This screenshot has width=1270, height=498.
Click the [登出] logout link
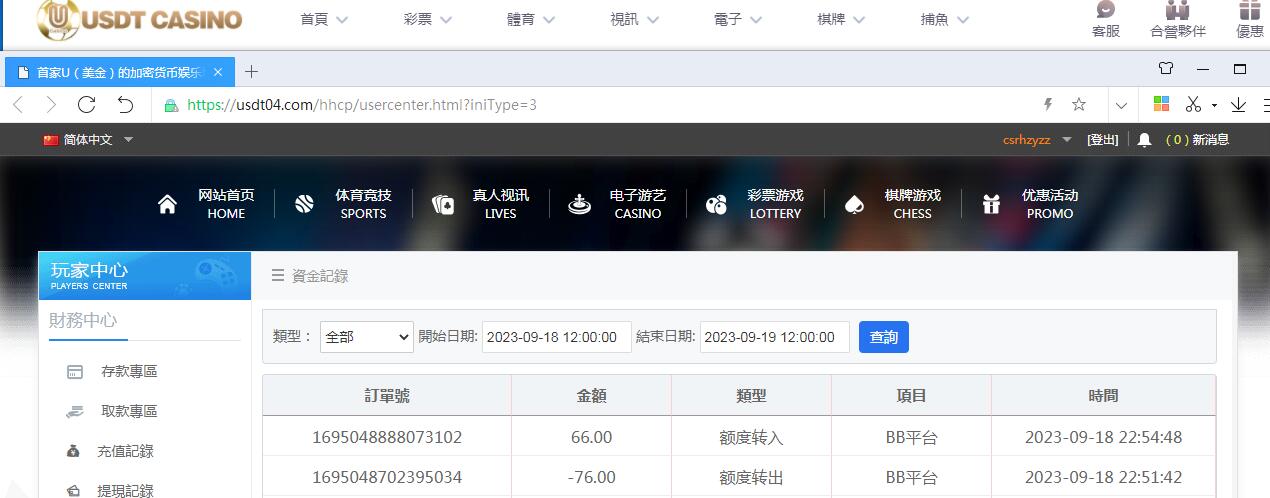click(1103, 140)
